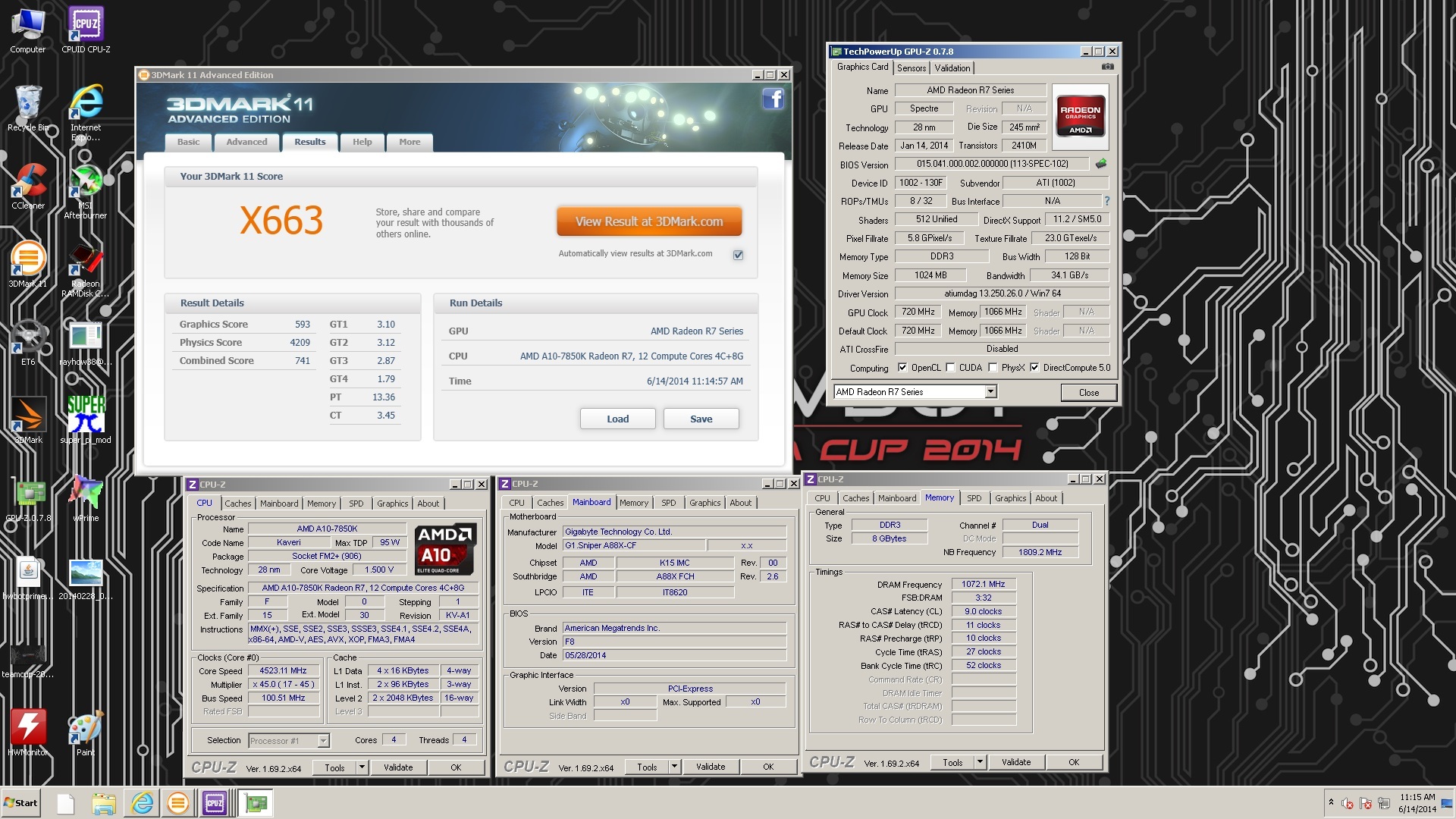The image size is (1456, 819).
Task: Open Radeon RAMDisk desktop shortcut
Action: (86, 269)
